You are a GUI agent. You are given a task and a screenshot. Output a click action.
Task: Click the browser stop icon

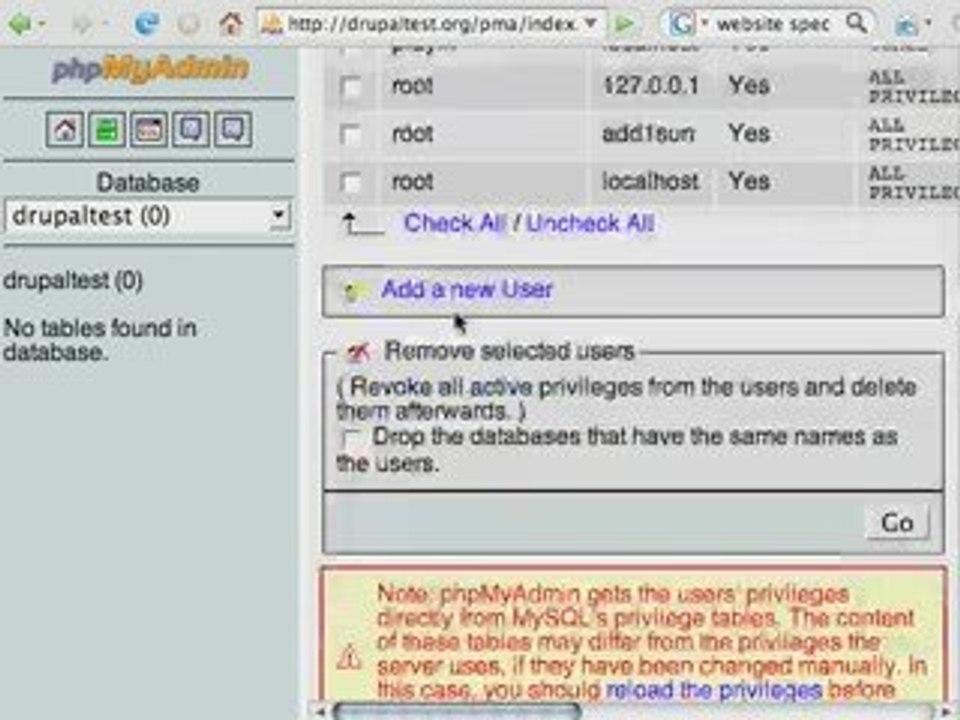(x=189, y=25)
